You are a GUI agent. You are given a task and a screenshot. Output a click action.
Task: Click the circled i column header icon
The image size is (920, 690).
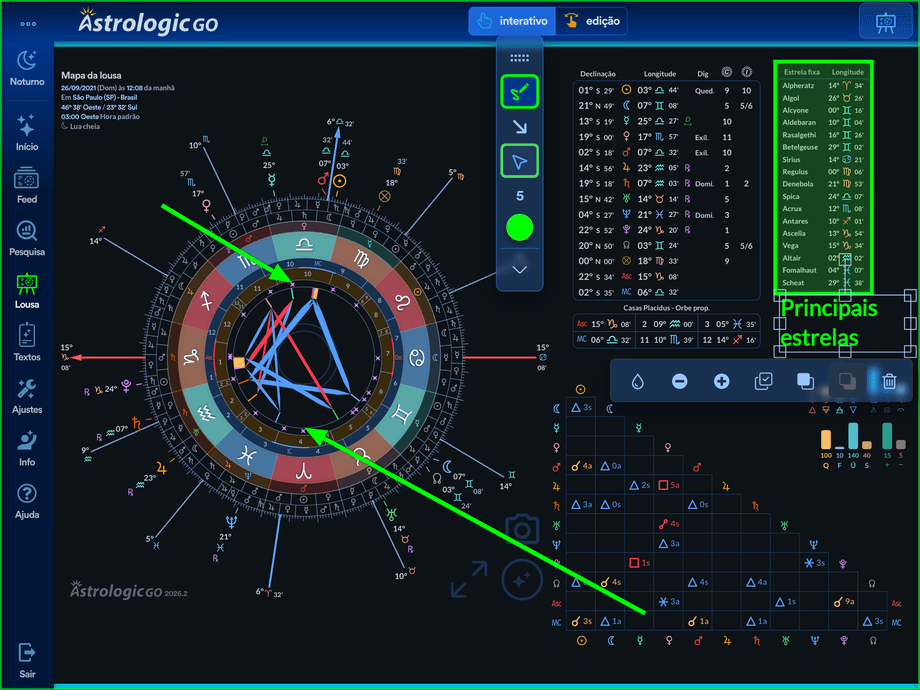pos(746,72)
